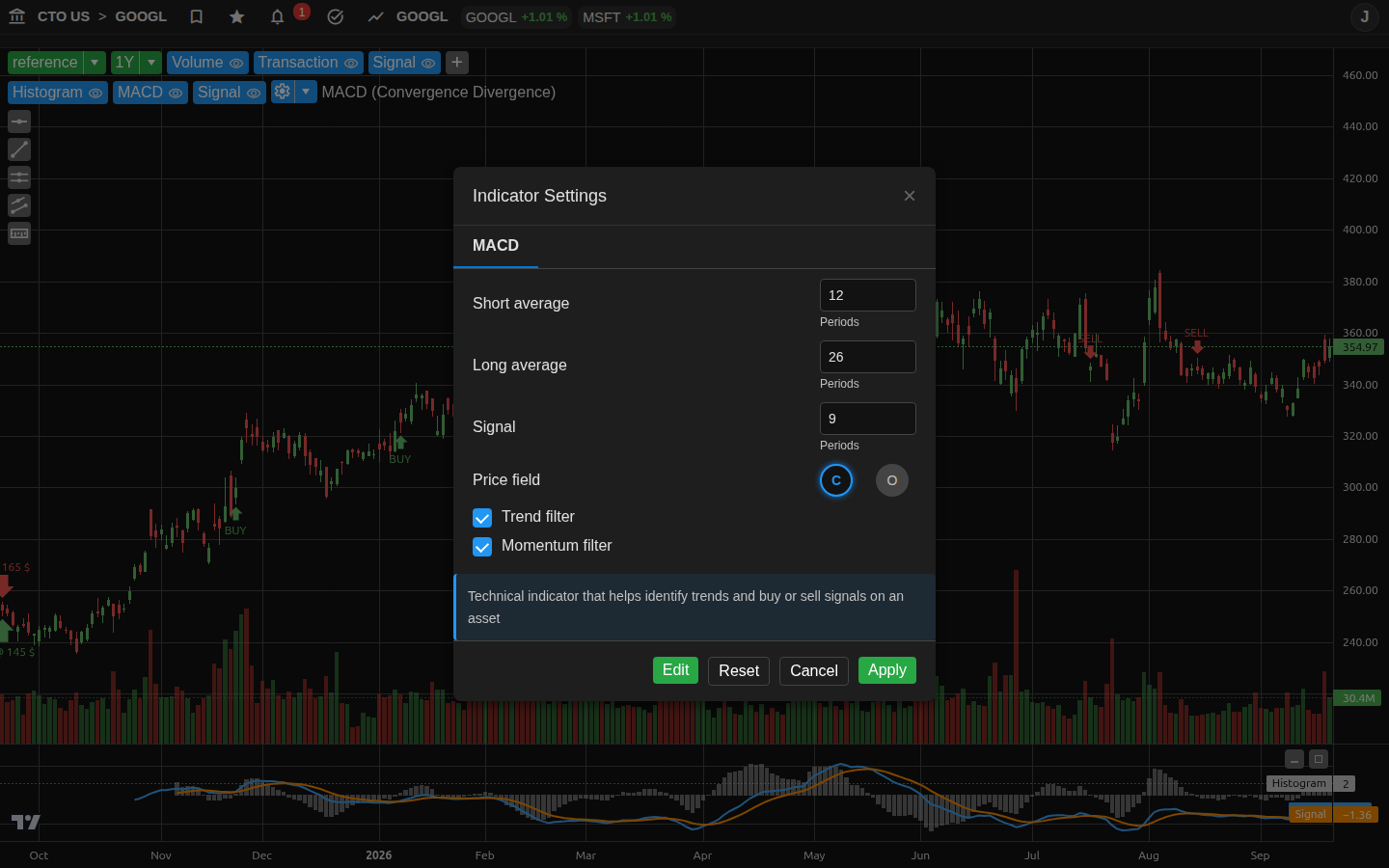
Task: Select the MSFT +1.01 % ticker chip
Action: [627, 17]
